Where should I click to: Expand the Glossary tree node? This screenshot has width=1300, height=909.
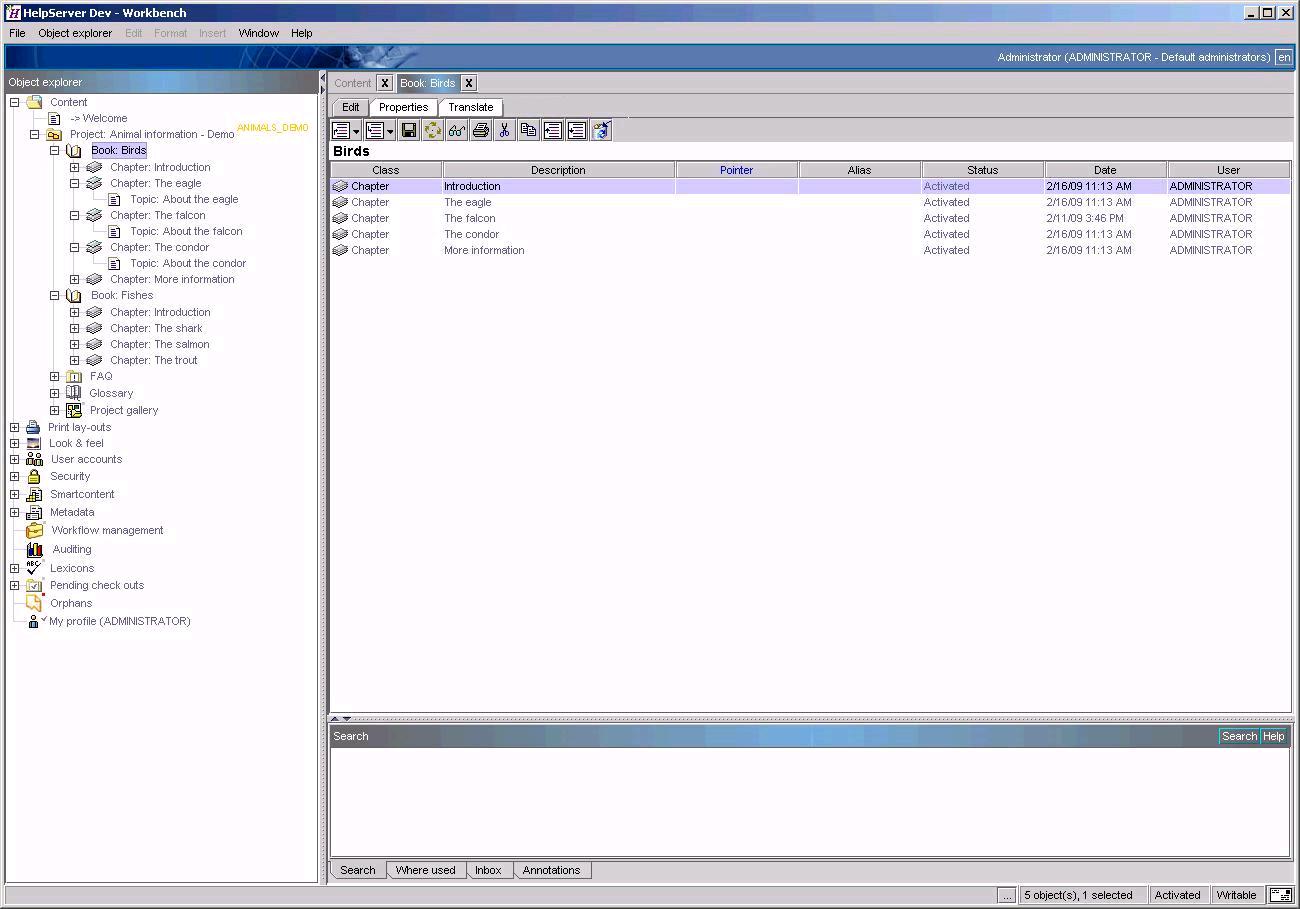click(55, 393)
